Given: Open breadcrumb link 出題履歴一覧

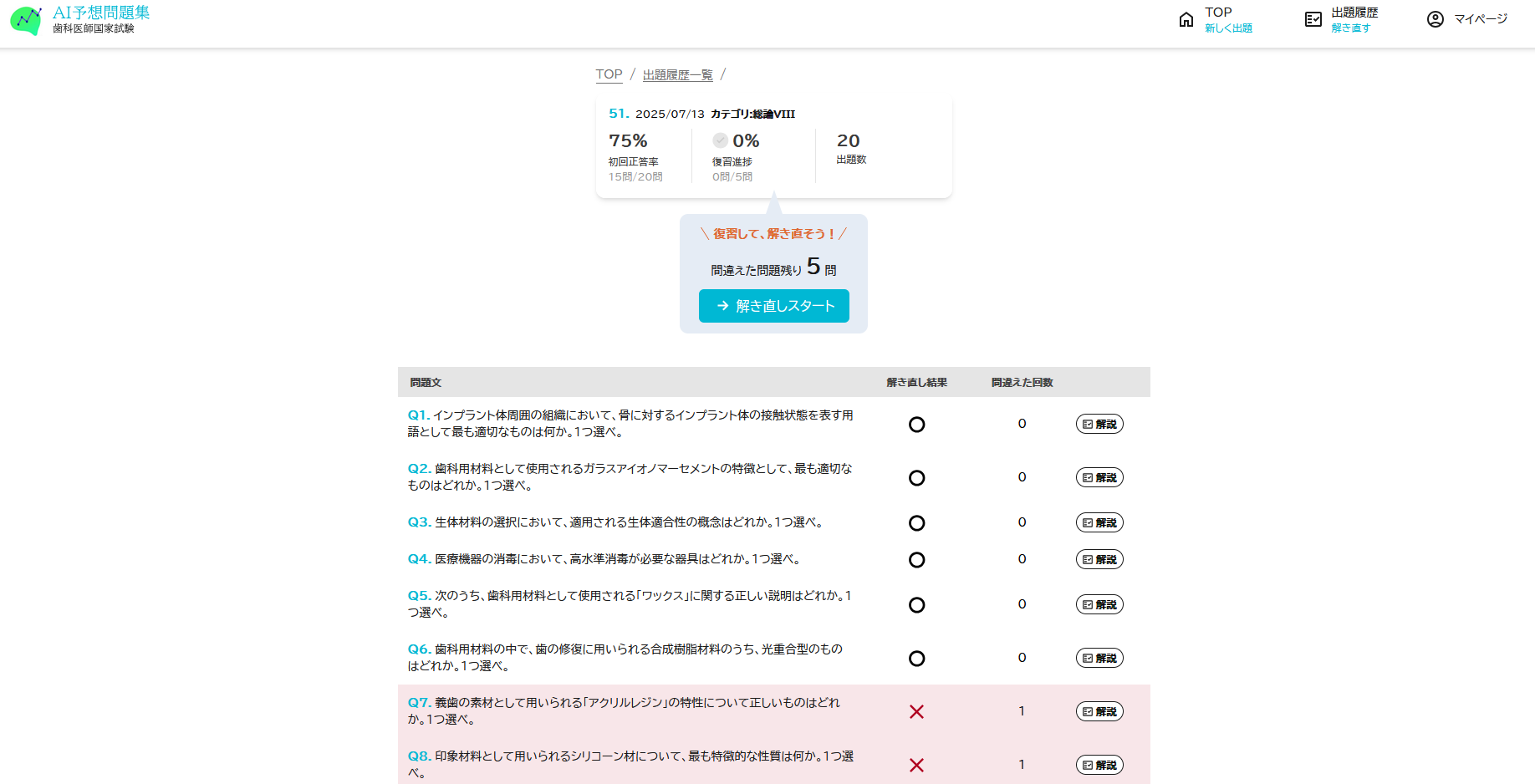Looking at the screenshot, I should coord(678,74).
